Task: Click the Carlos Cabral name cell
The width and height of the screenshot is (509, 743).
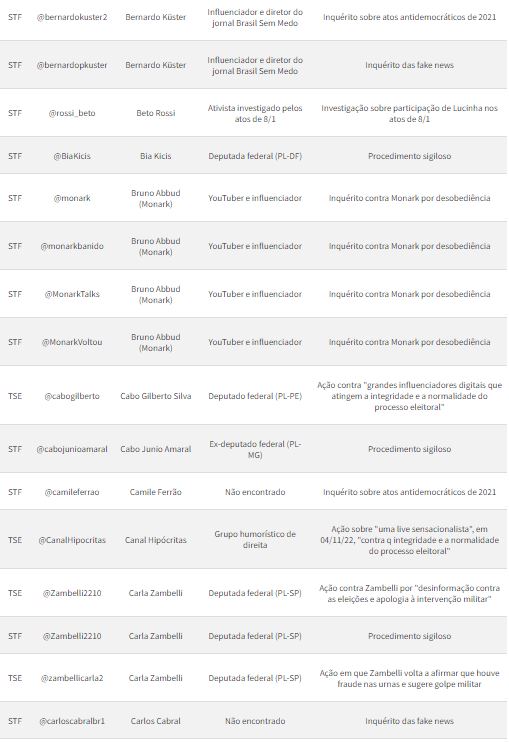Action: (x=156, y=721)
